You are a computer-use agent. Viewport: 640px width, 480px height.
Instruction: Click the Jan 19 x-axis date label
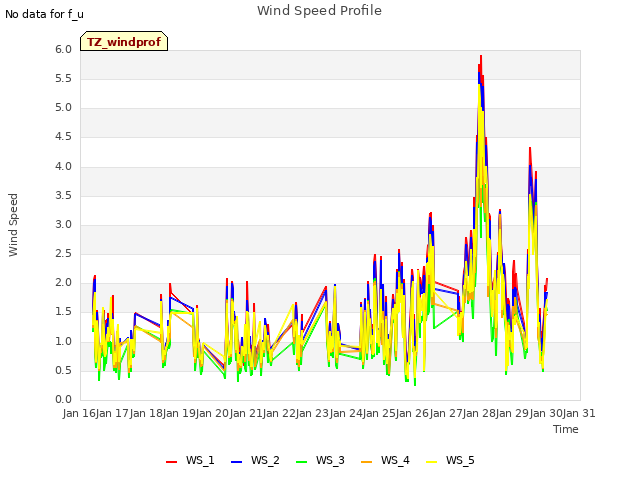pos(179,413)
